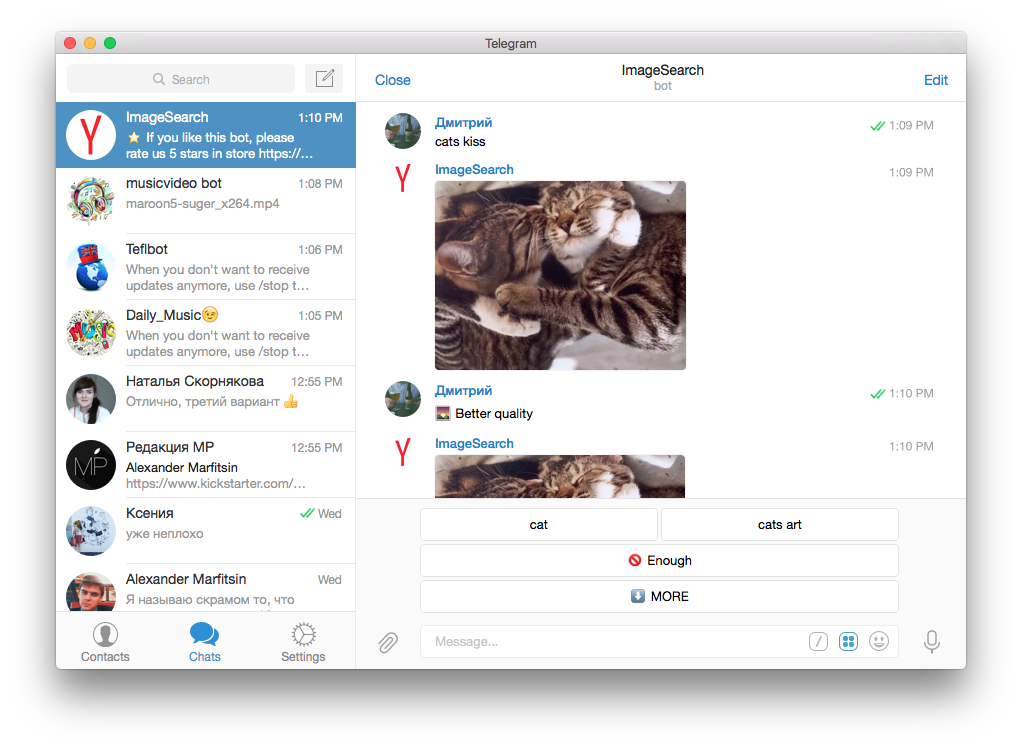The width and height of the screenshot is (1022, 749).
Task: Open the Редакция MP chat
Action: pos(206,465)
